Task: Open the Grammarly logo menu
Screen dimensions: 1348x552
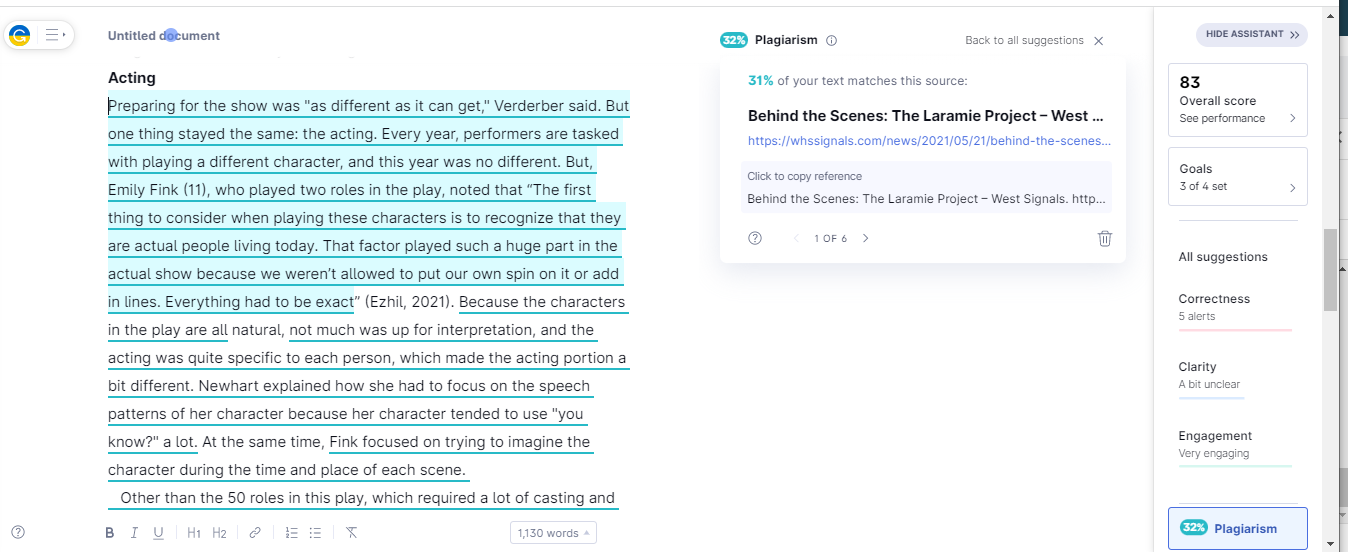Action: click(x=19, y=35)
